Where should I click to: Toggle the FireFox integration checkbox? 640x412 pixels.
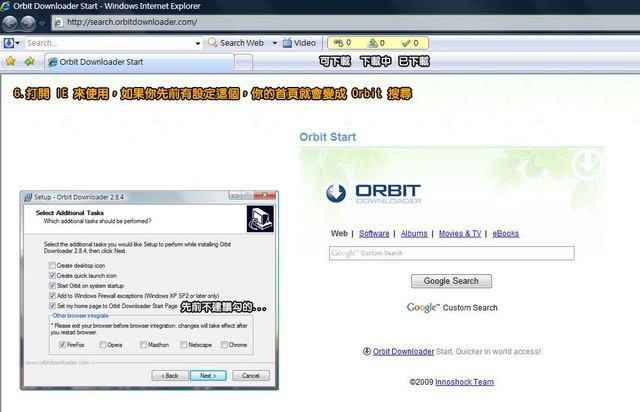pos(62,345)
